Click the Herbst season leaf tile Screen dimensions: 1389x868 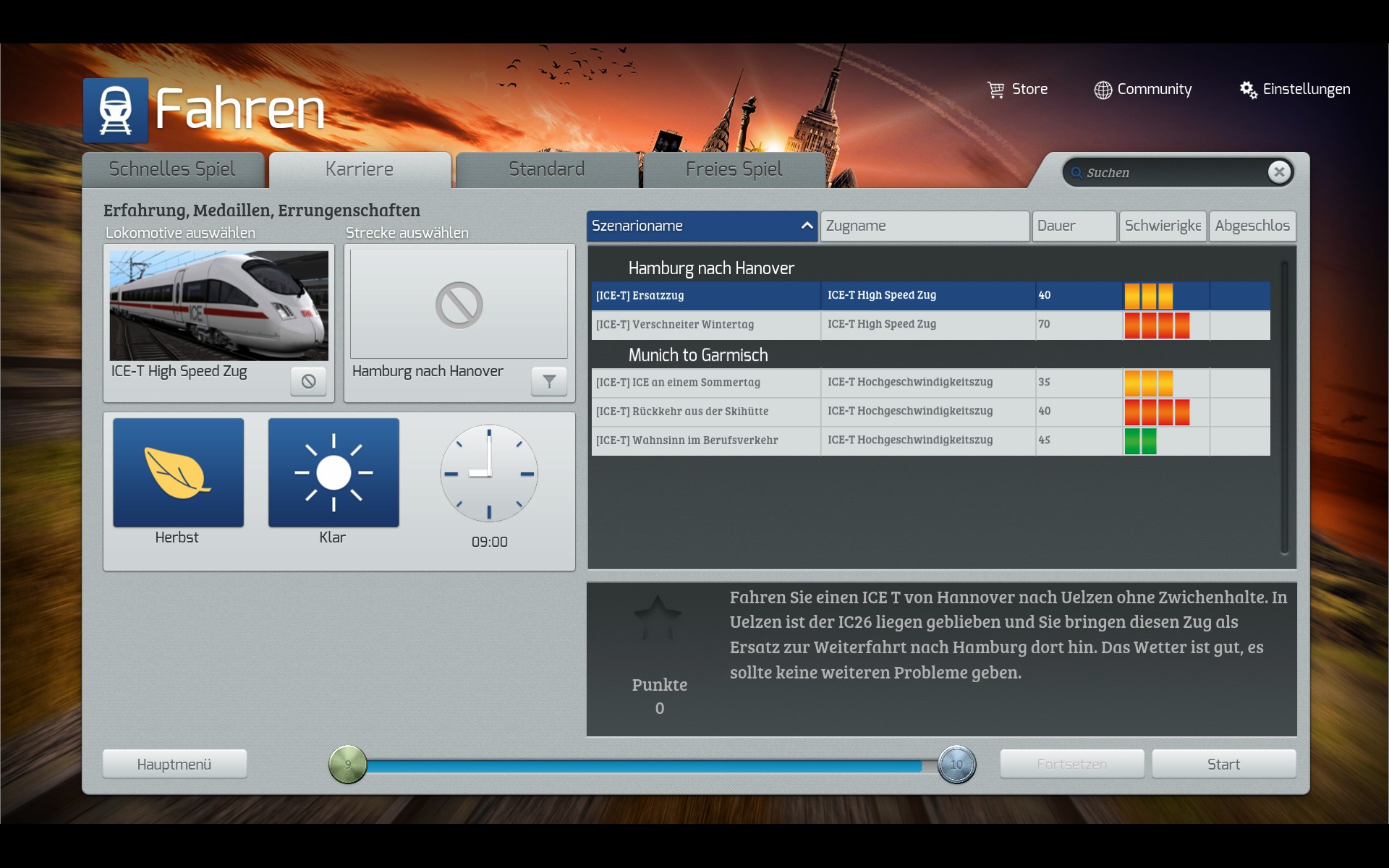[178, 472]
